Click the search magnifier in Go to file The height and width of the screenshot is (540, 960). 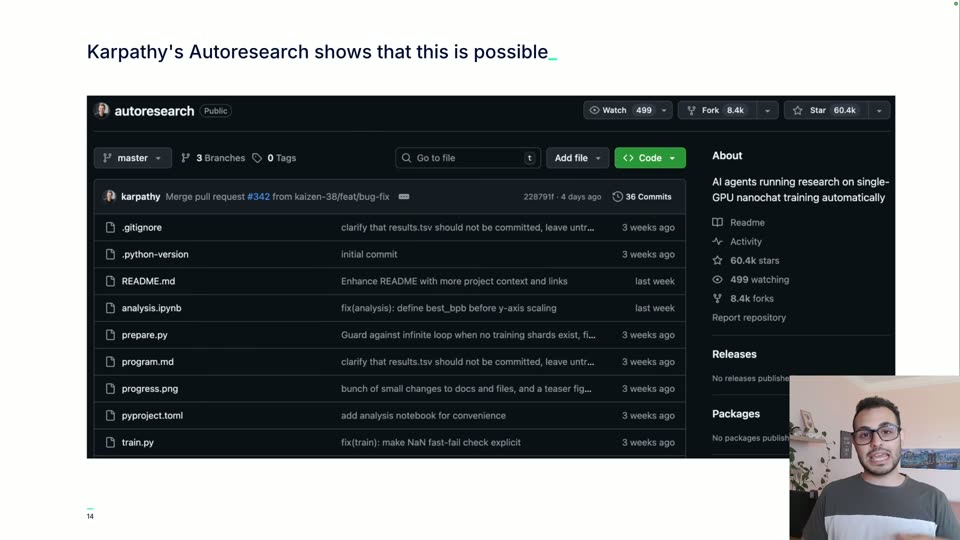407,158
